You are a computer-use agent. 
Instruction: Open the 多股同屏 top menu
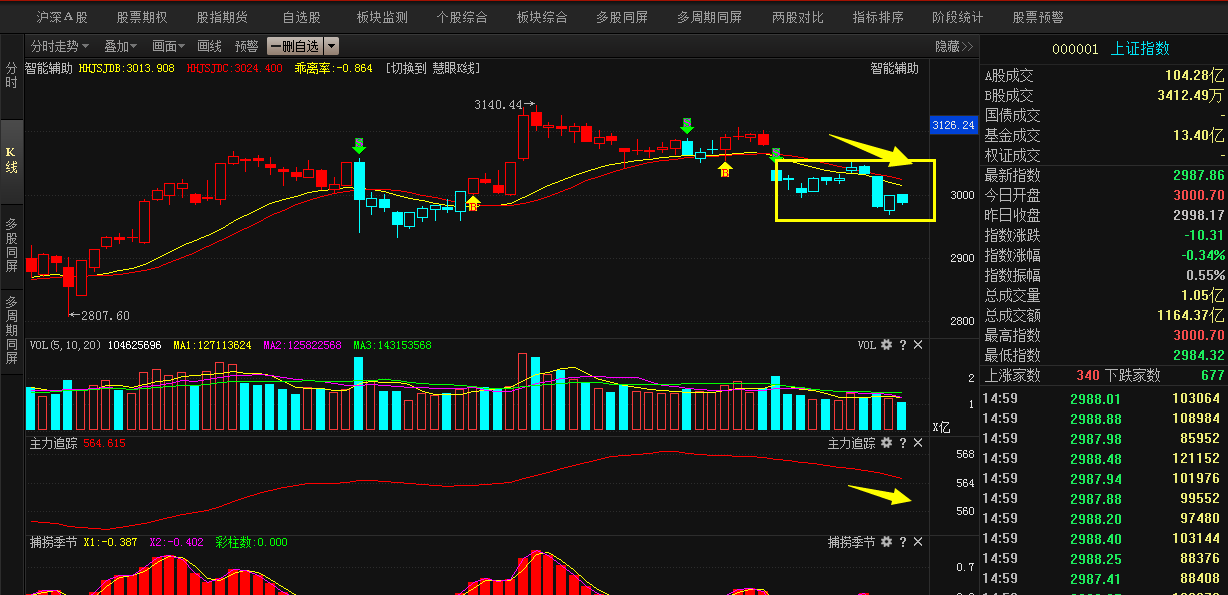[x=622, y=17]
